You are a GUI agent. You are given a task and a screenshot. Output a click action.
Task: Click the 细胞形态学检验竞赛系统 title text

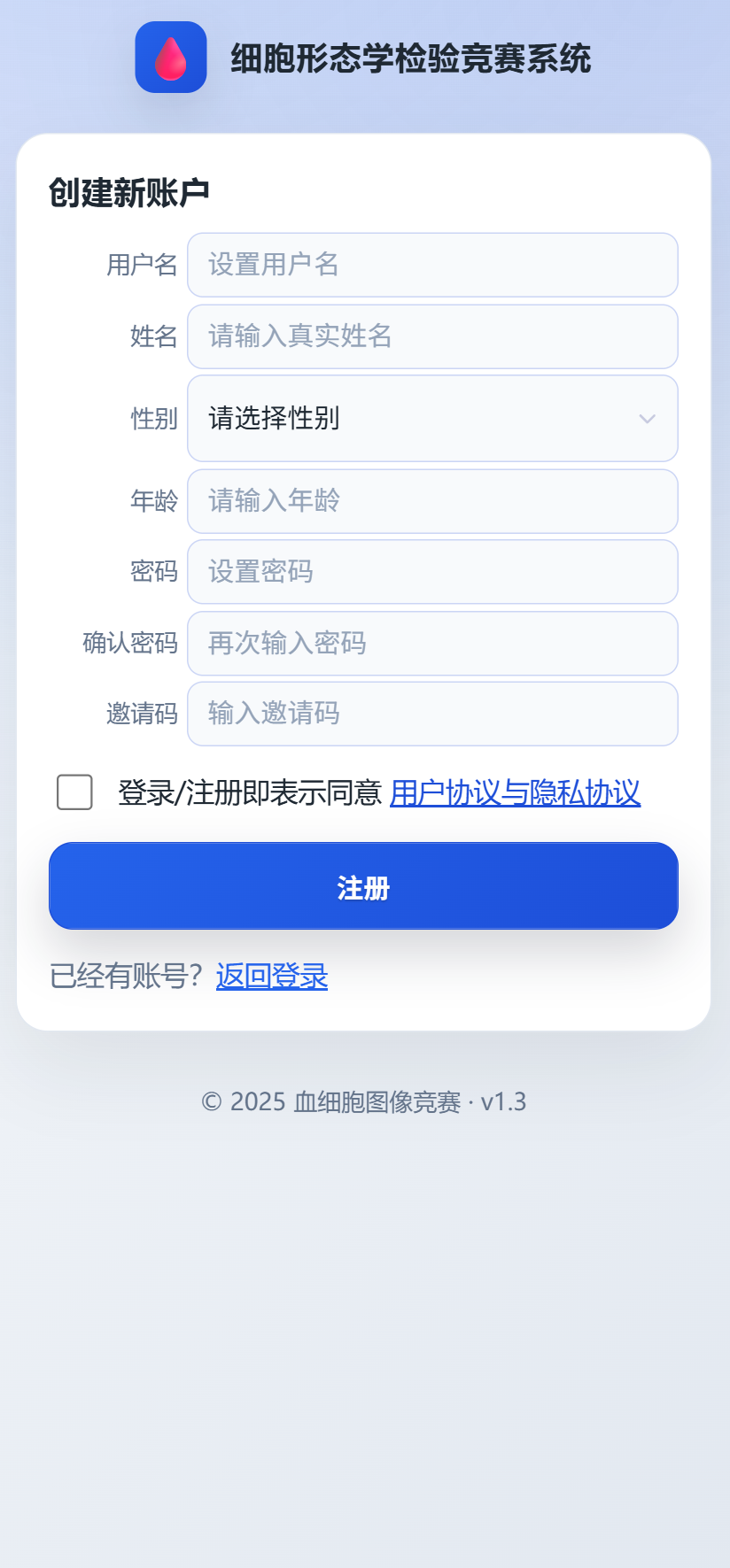click(x=410, y=58)
